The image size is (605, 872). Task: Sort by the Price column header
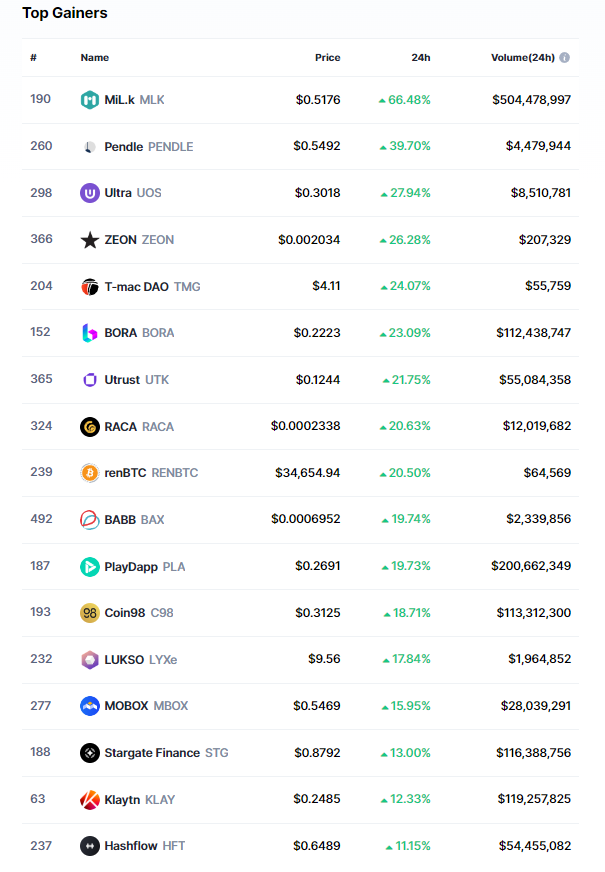pyautogui.click(x=327, y=58)
